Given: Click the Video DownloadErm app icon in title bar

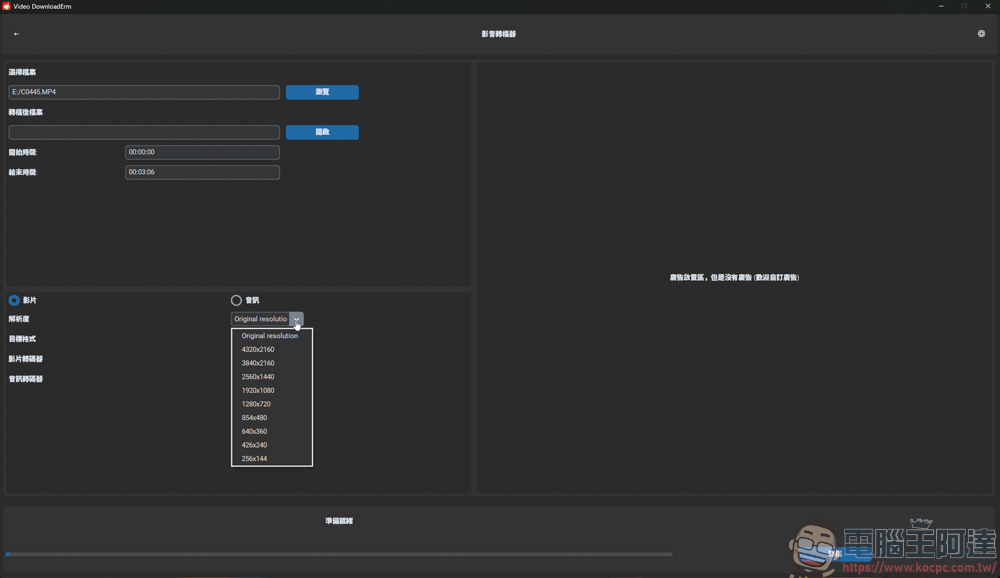Looking at the screenshot, I should pyautogui.click(x=6, y=6).
